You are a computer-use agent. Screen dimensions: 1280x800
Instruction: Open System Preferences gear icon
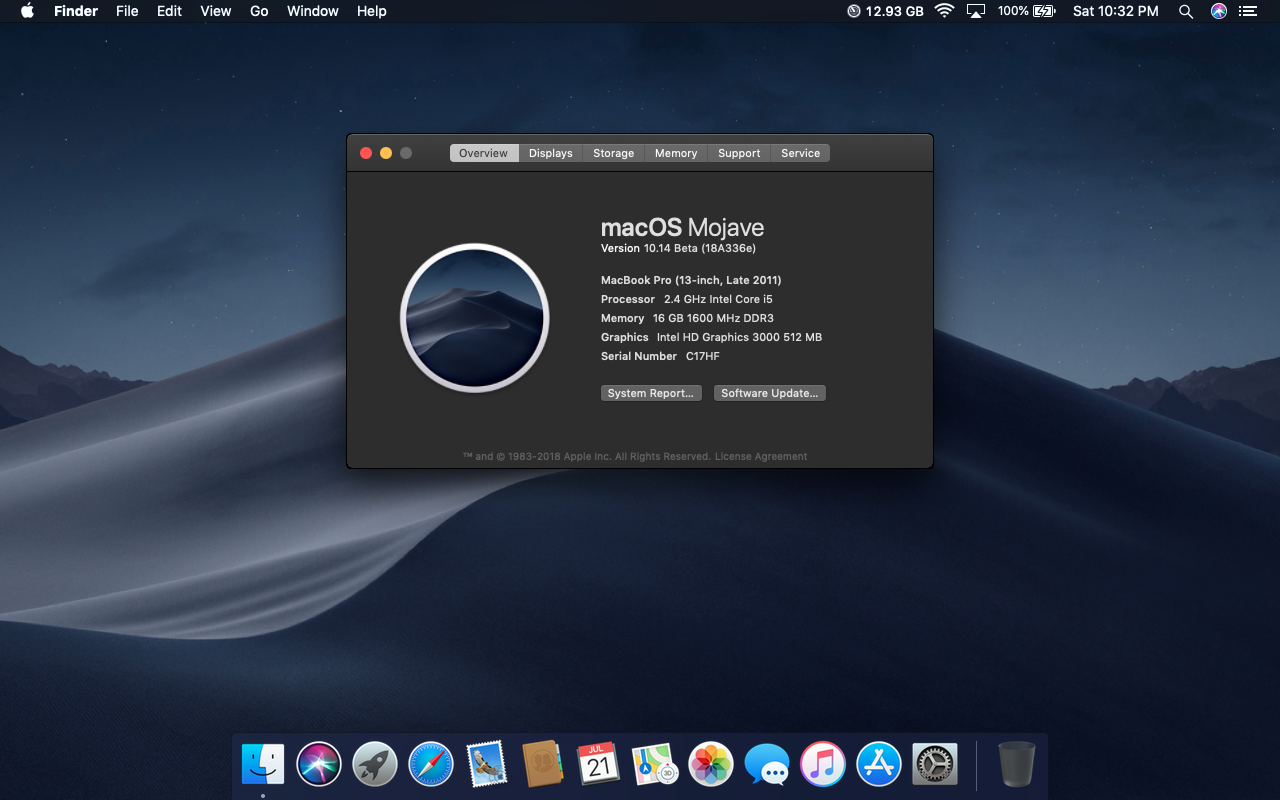click(x=935, y=765)
